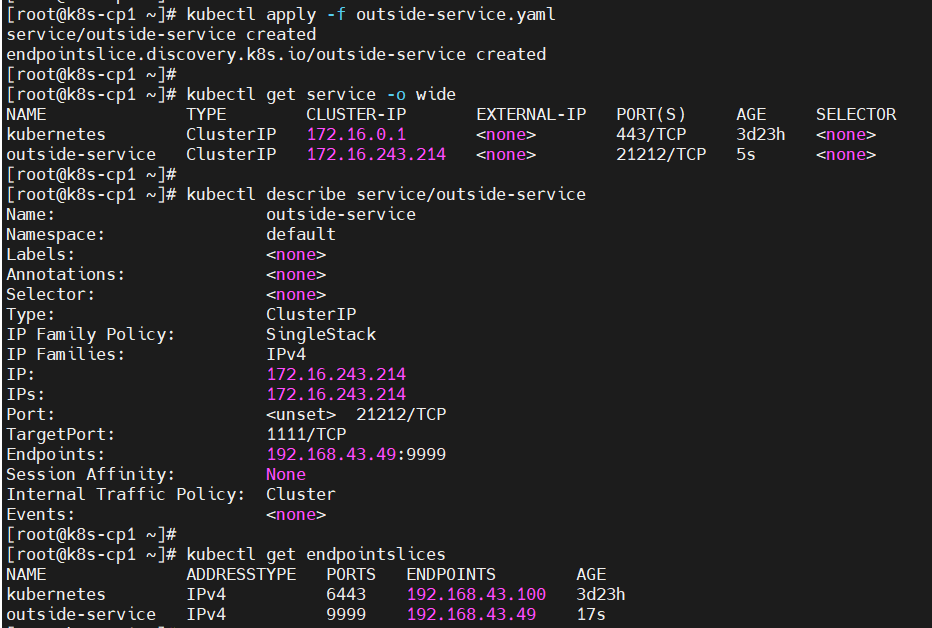The image size is (932, 628).
Task: Click the 'kubectl get service -o wide' command
Action: click(321, 94)
